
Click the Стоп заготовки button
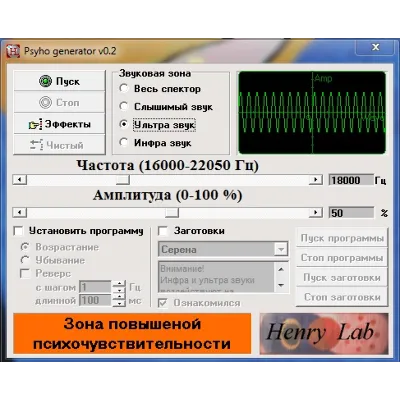click(x=342, y=297)
